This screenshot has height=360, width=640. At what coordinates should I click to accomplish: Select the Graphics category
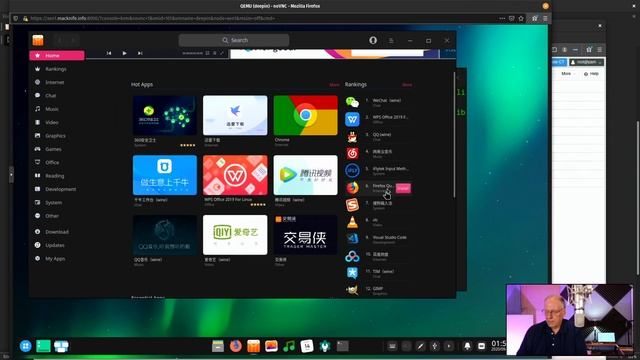56,136
